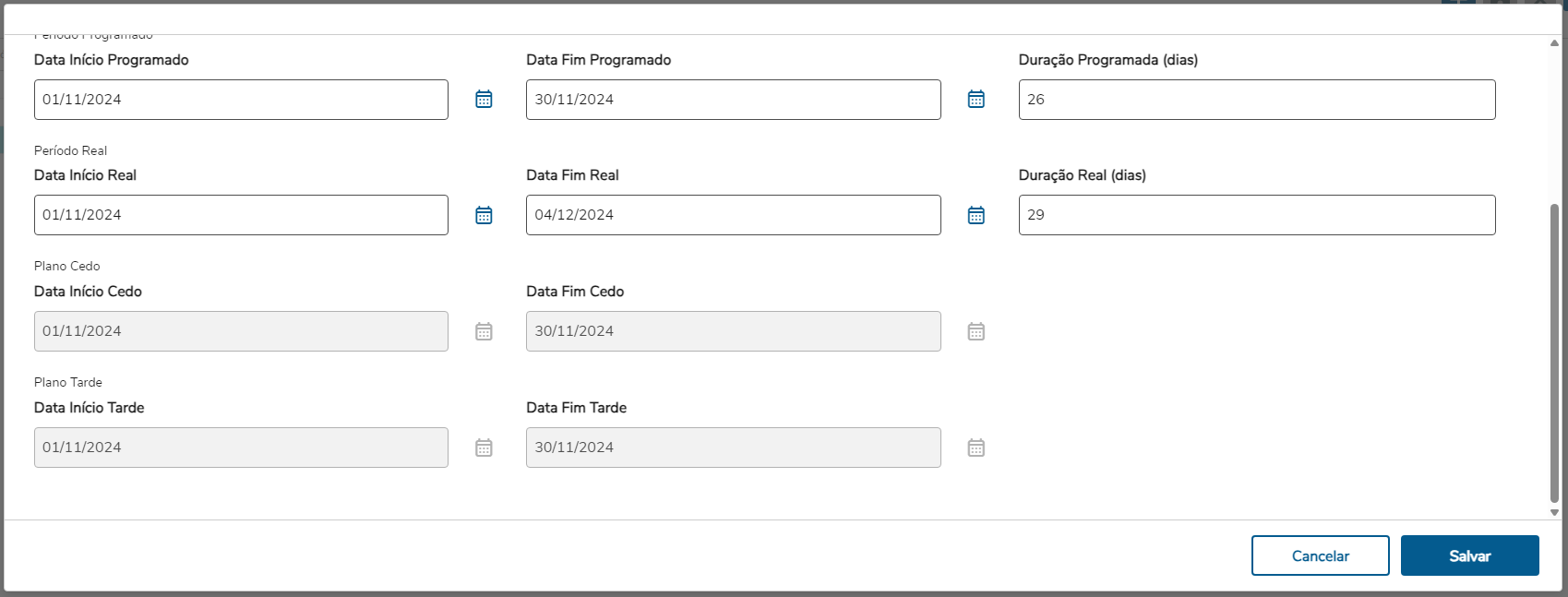
Task: Click the disabled Data Fim Tarde field
Action: click(733, 448)
